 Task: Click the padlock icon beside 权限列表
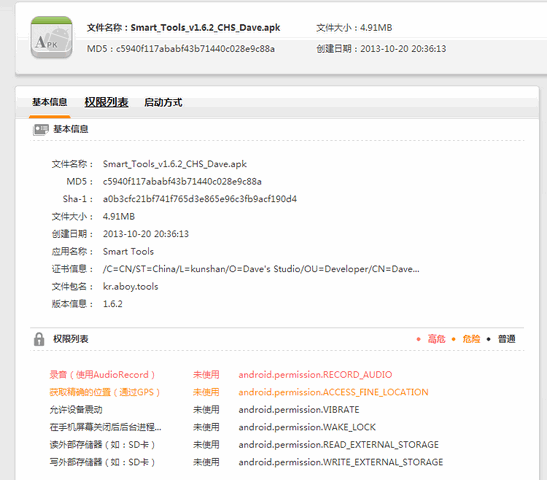pyautogui.click(x=39, y=339)
